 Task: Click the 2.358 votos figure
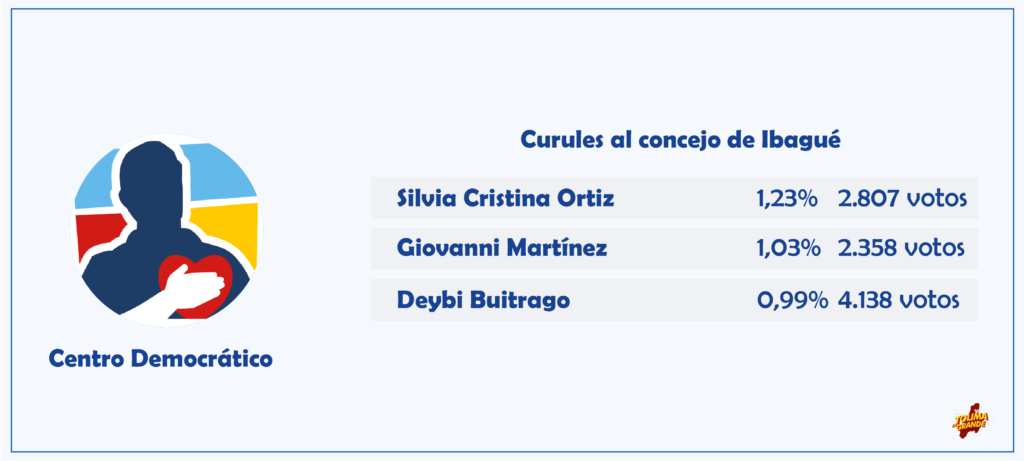901,249
